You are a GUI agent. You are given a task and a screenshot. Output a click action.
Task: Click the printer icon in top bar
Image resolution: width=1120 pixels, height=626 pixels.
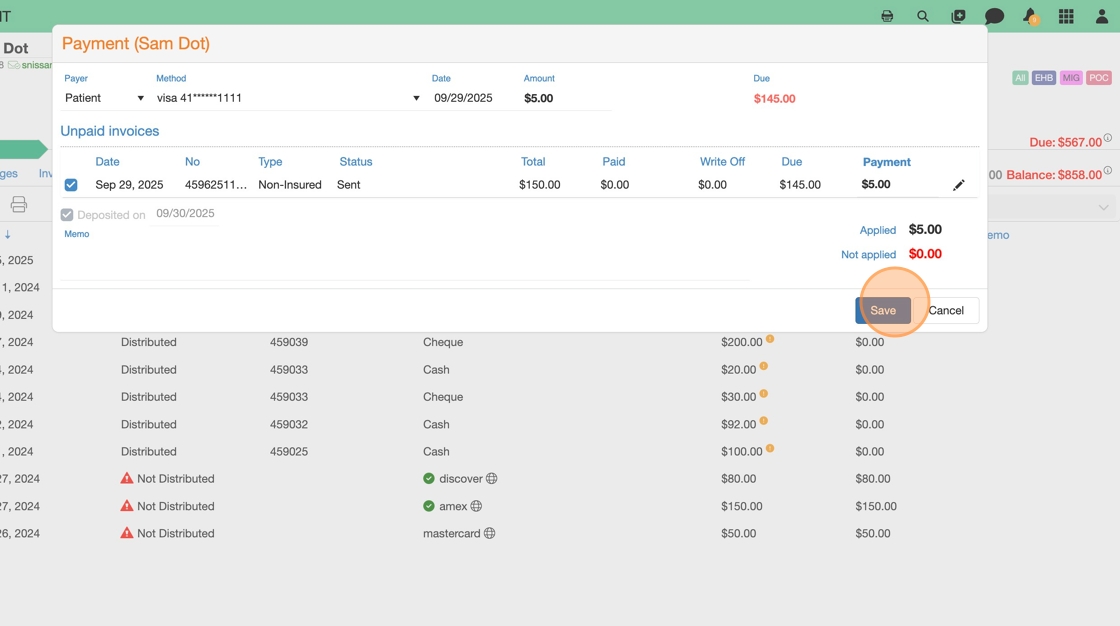pyautogui.click(x=887, y=16)
